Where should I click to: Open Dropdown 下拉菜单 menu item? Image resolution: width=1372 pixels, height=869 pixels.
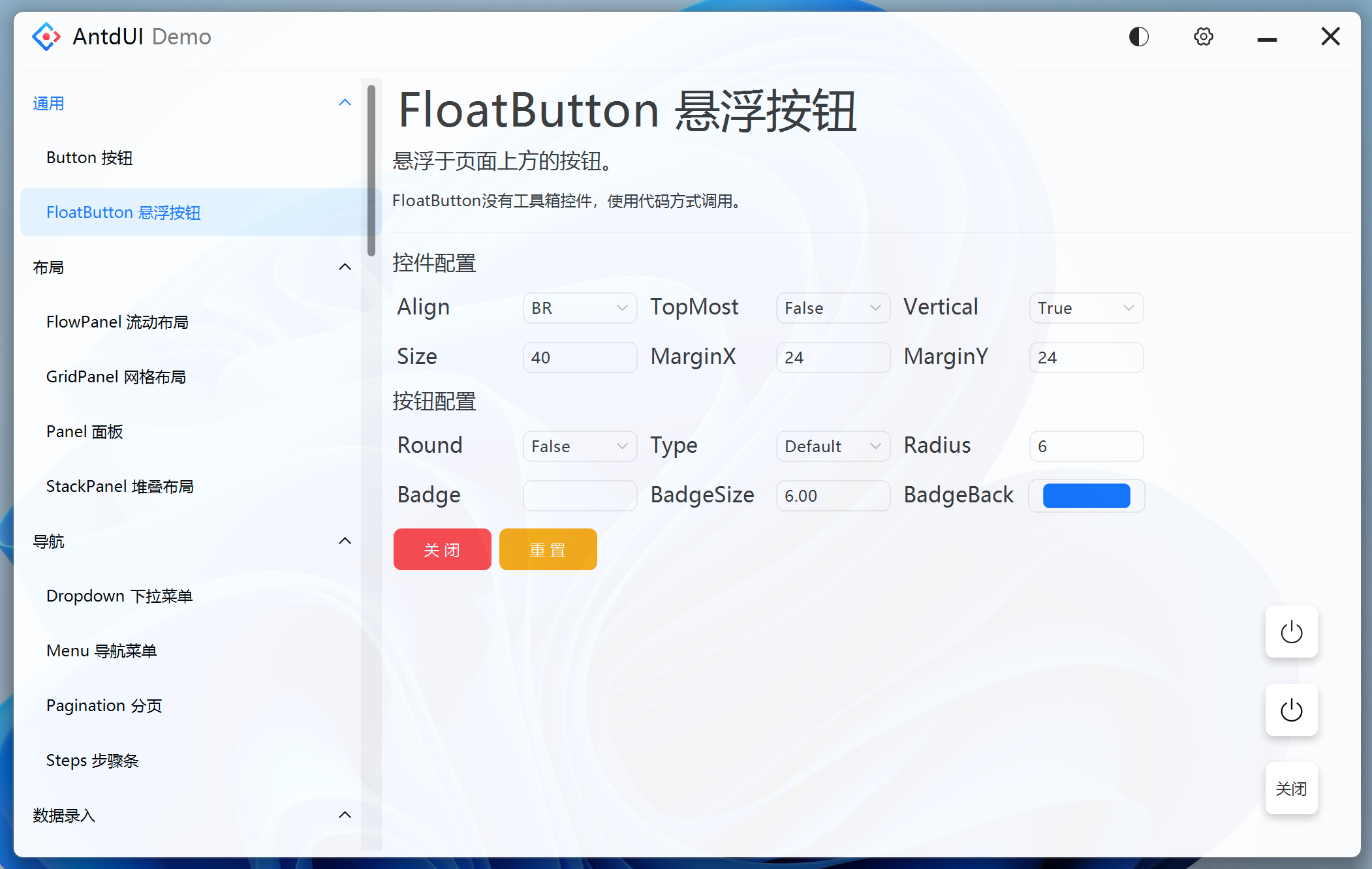pyautogui.click(x=119, y=596)
